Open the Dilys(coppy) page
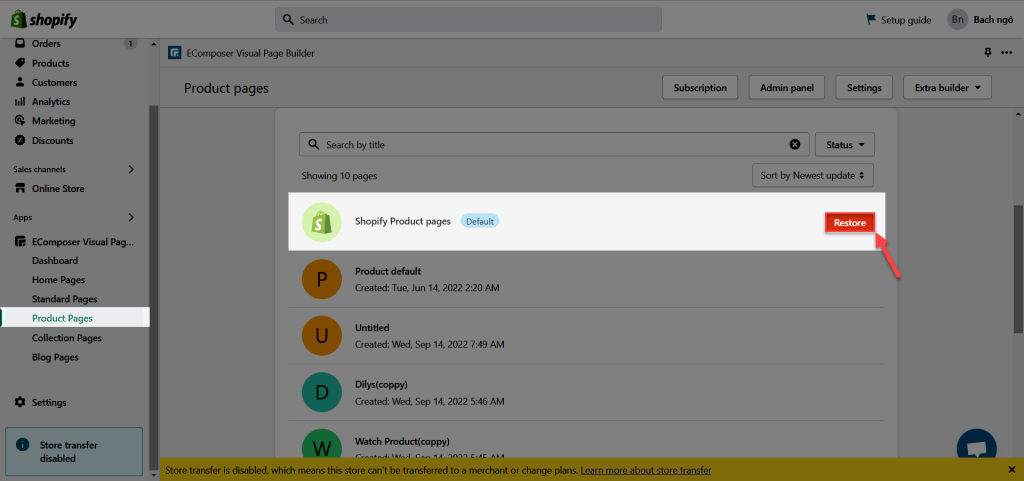 (x=381, y=384)
